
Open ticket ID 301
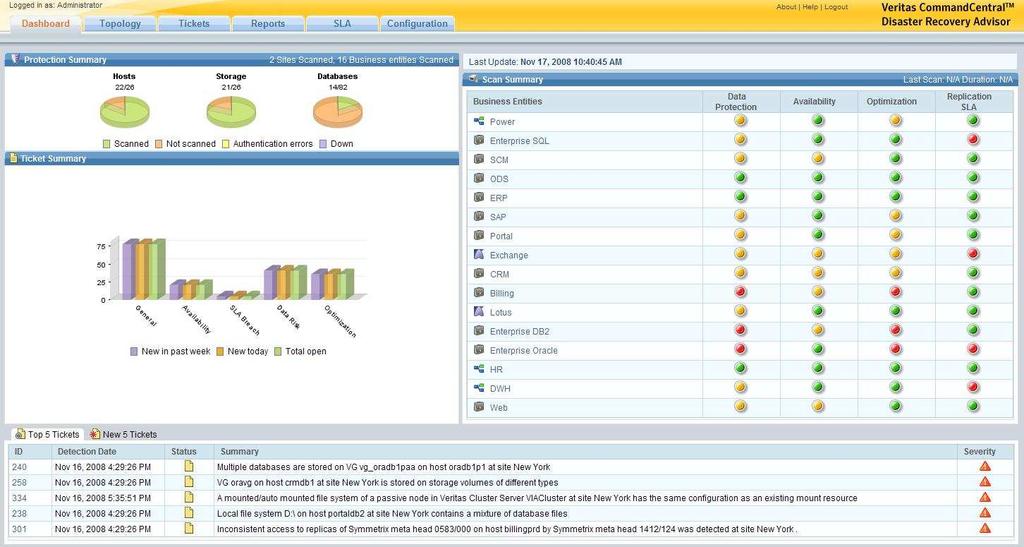click(x=20, y=529)
